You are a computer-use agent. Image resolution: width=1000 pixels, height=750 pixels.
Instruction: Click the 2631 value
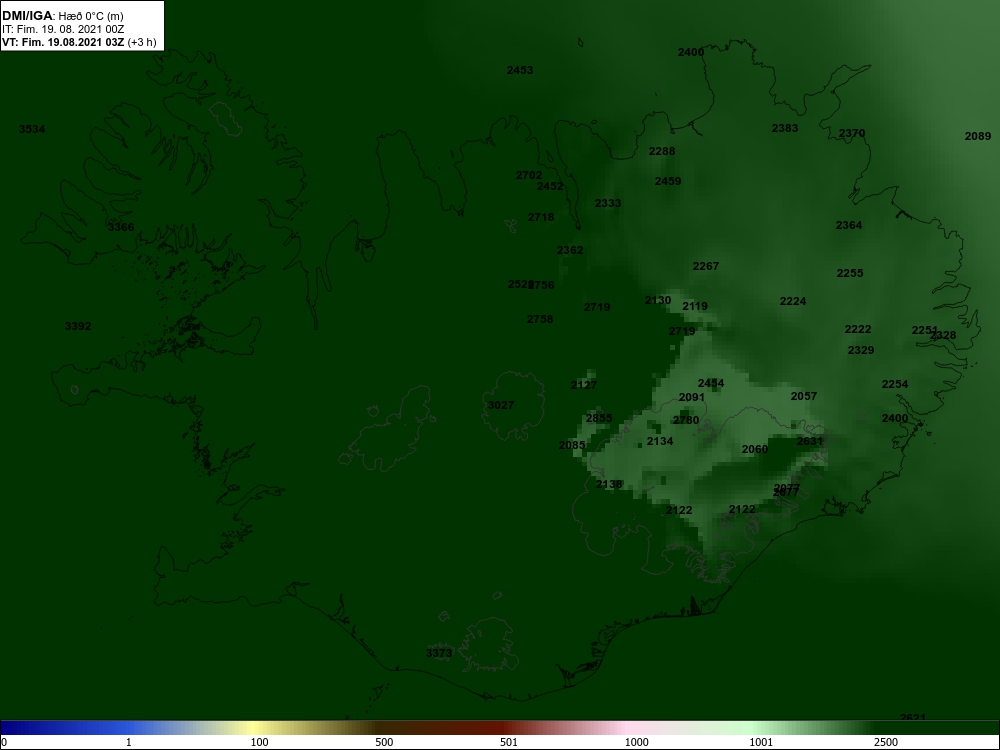809,442
